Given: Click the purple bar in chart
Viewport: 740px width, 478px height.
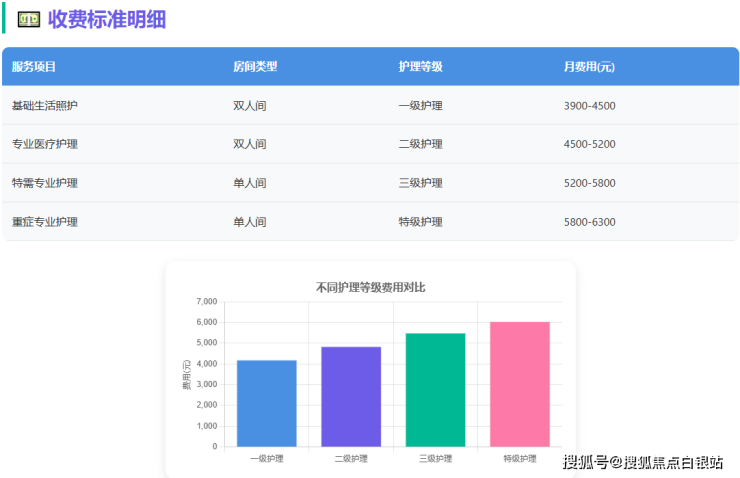Looking at the screenshot, I should [351, 396].
